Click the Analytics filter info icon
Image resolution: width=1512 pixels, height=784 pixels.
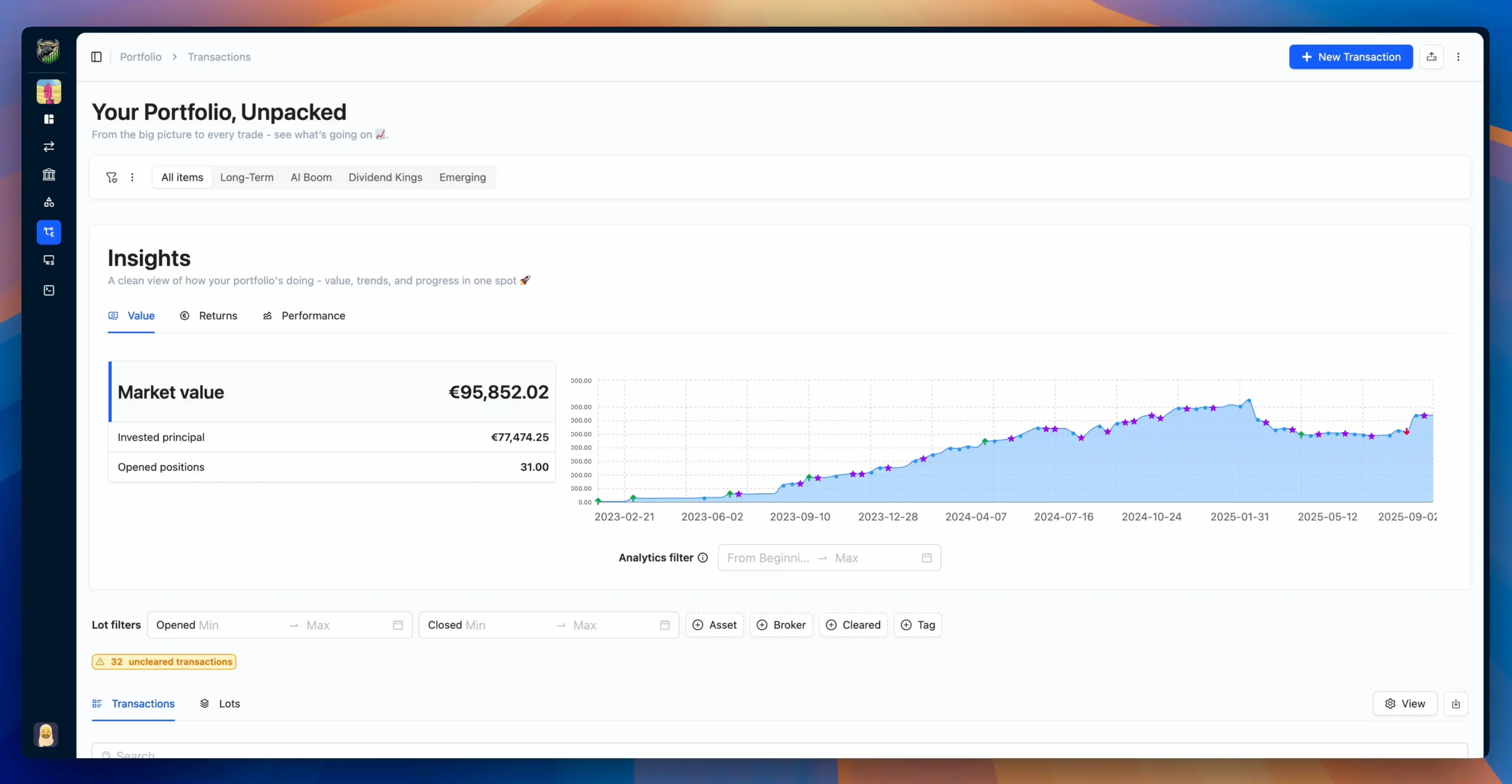(x=703, y=558)
